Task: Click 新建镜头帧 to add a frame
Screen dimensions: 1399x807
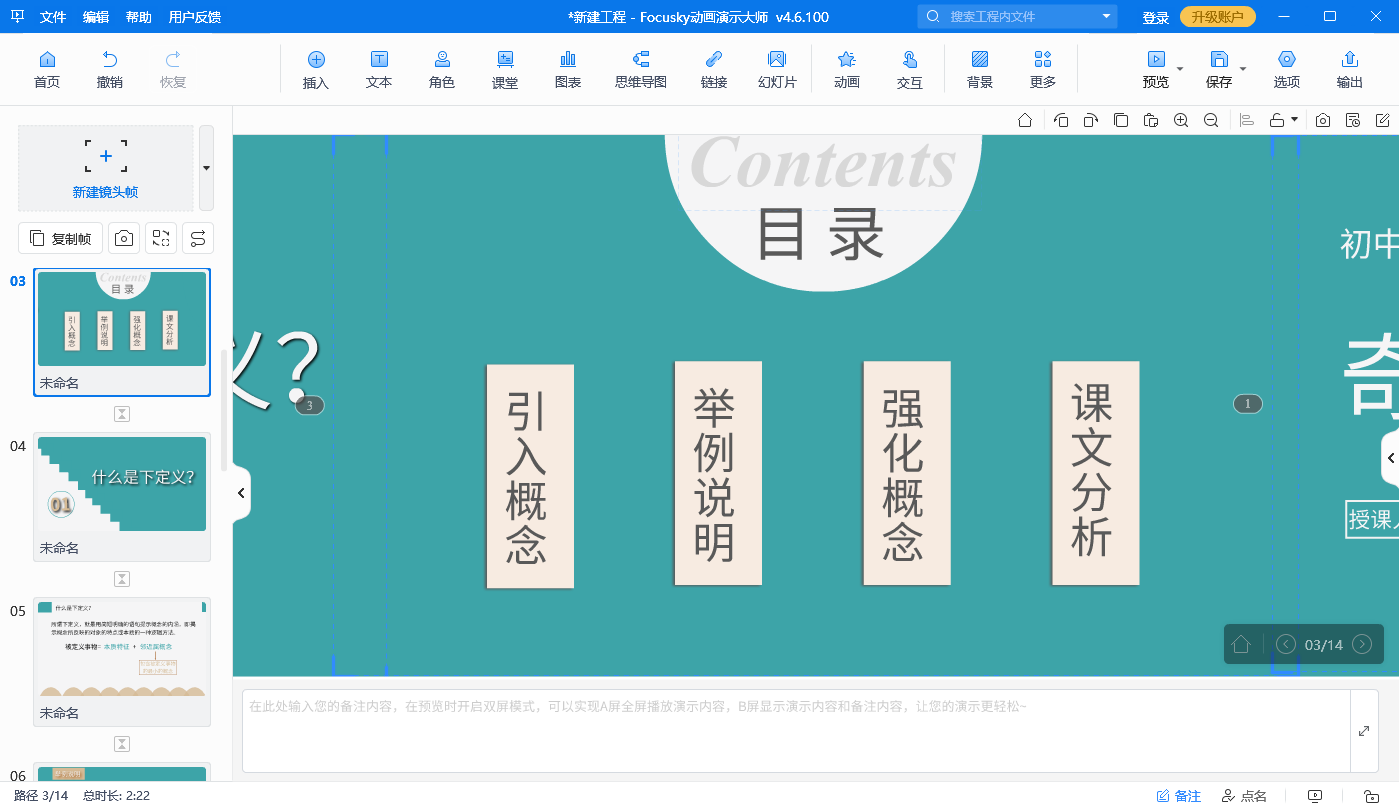Action: click(105, 167)
